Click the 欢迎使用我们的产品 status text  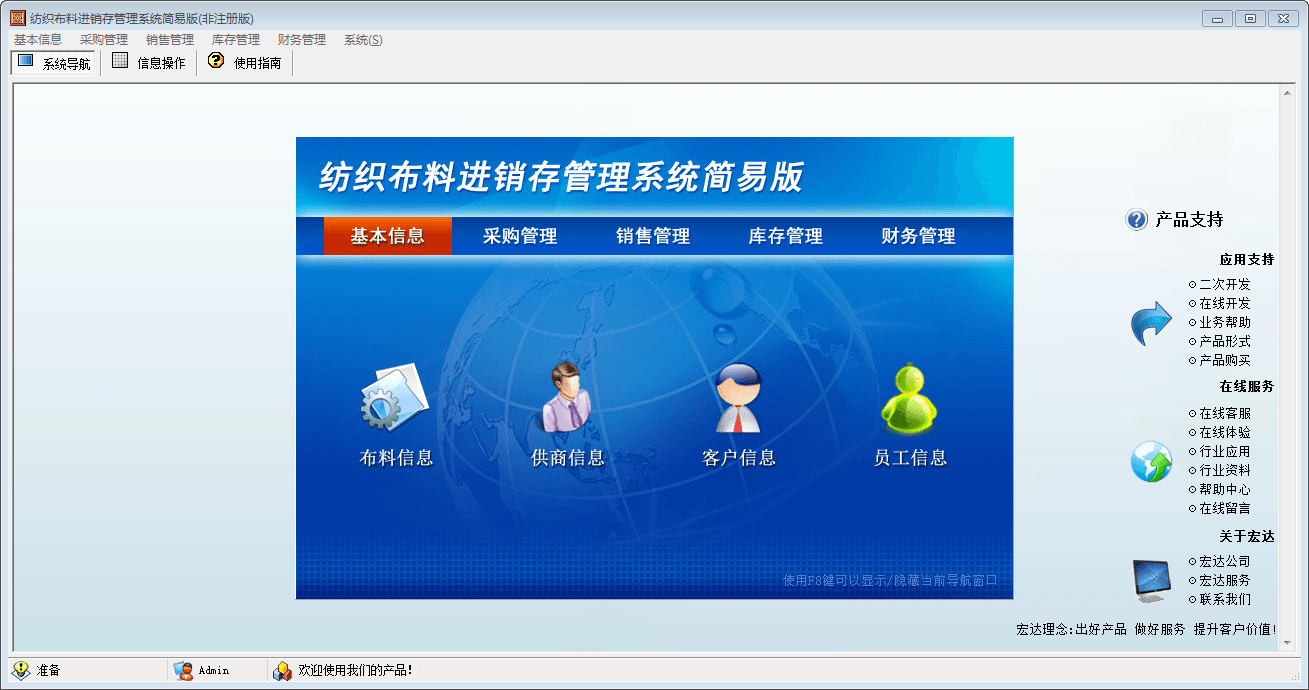click(x=356, y=670)
